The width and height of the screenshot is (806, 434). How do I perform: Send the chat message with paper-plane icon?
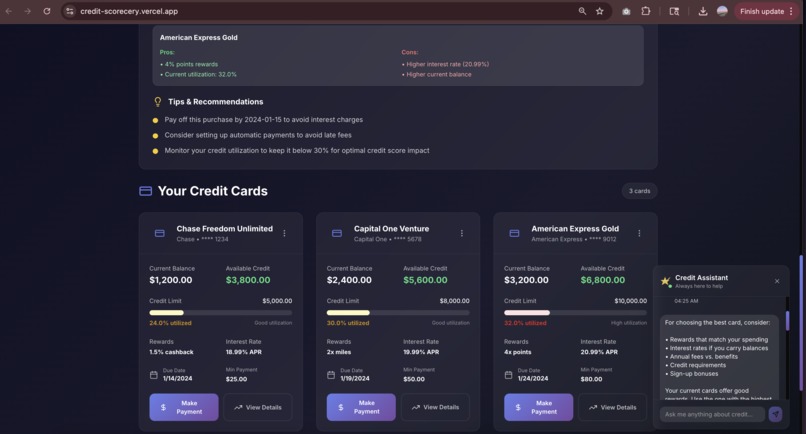pyautogui.click(x=775, y=414)
